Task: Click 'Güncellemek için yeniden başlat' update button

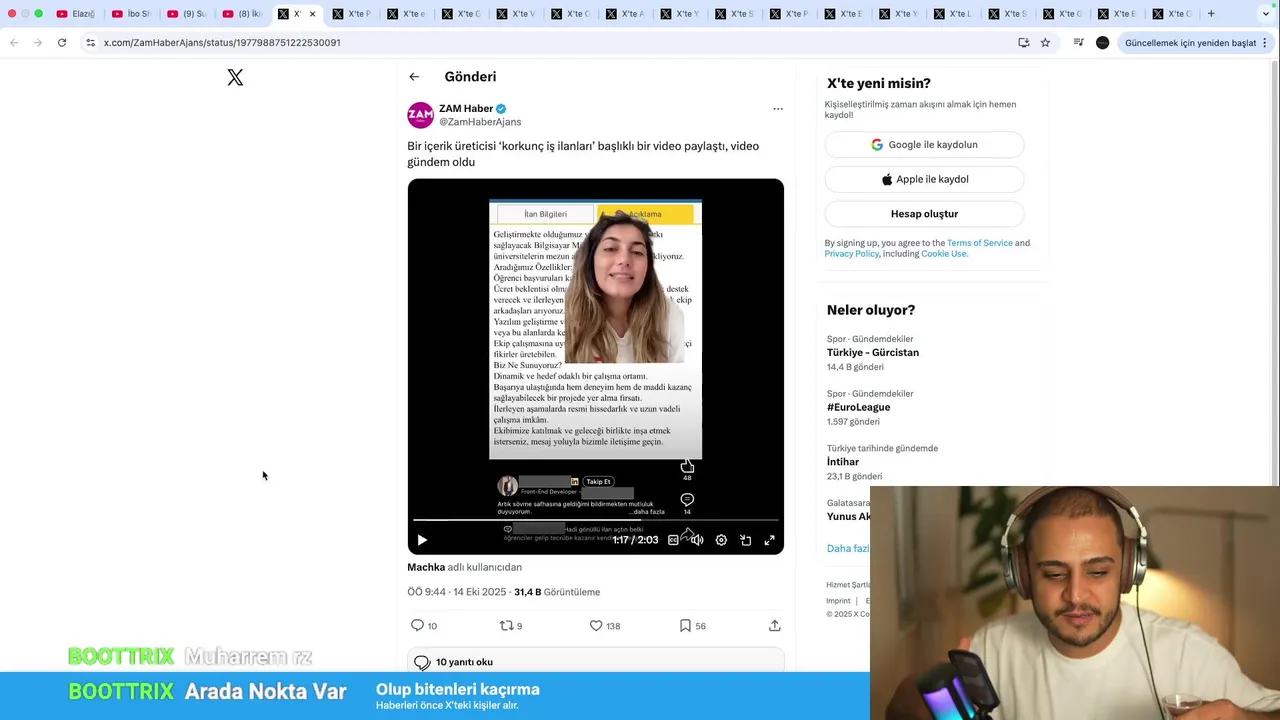Action: pyautogui.click(x=1190, y=43)
